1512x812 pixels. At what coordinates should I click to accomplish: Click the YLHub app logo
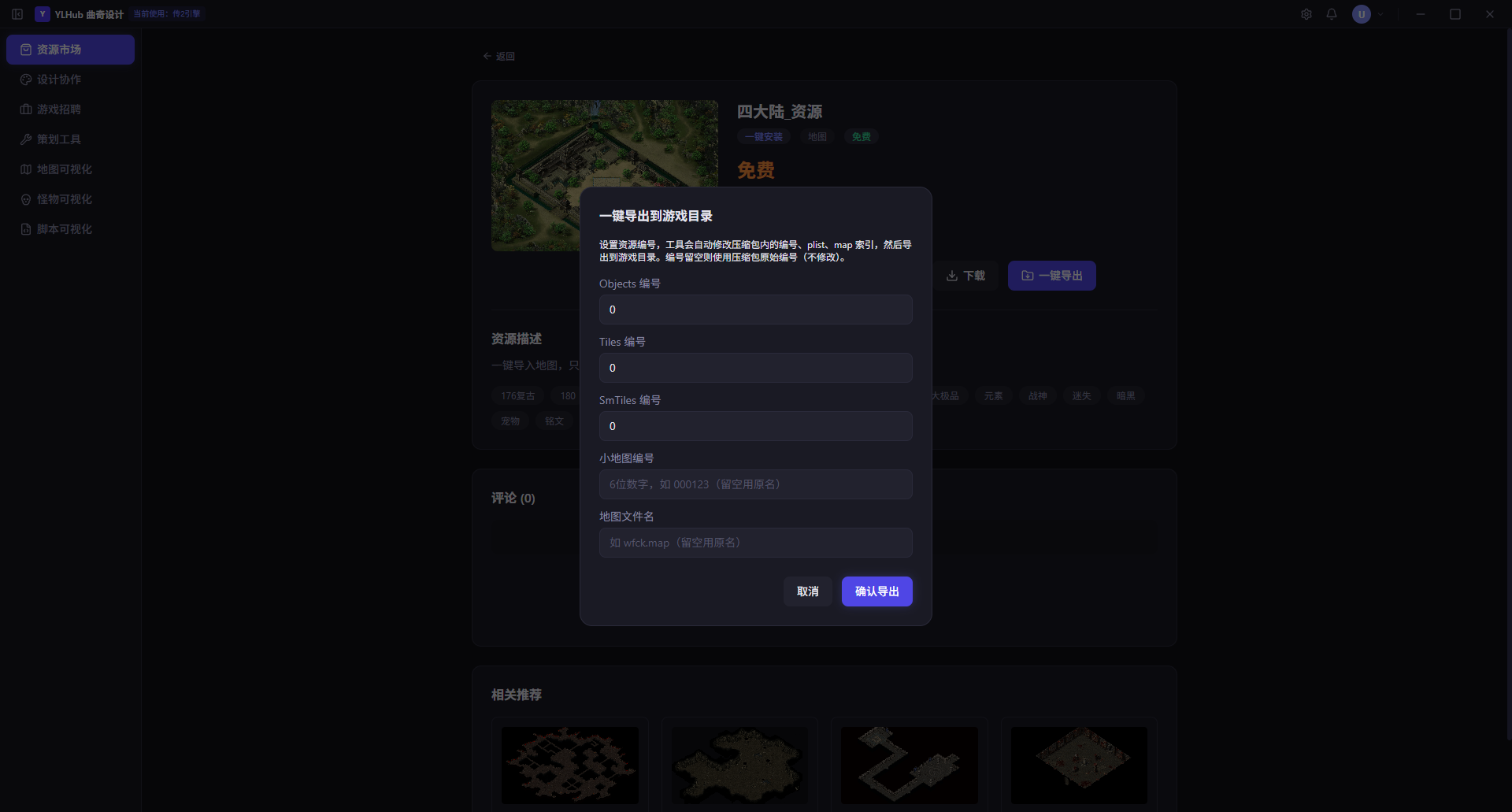tap(43, 14)
